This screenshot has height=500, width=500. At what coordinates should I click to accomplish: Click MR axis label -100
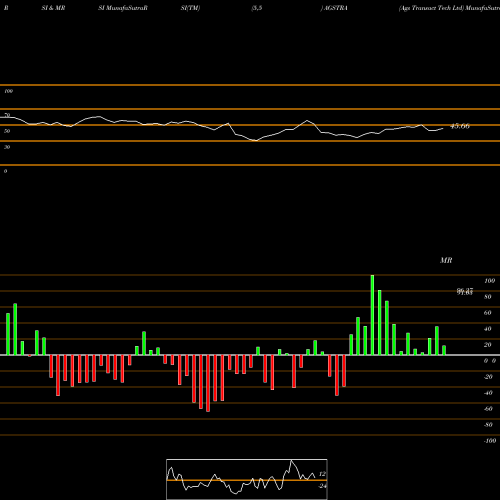click(x=490, y=441)
